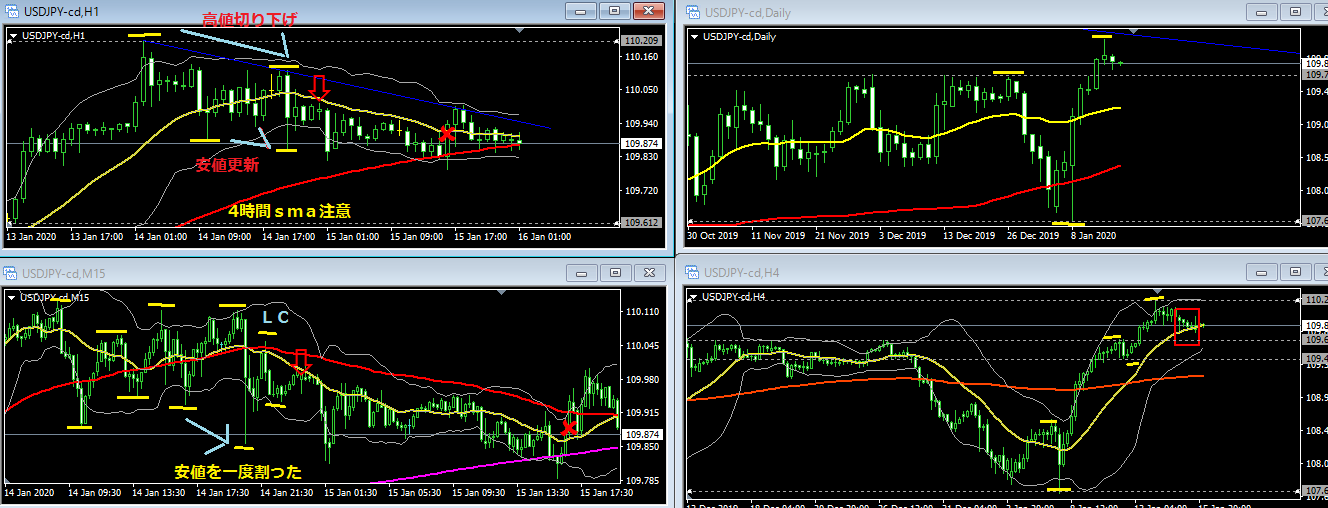The image size is (1328, 508).
Task: Click the 110.209 price label in H1 chart
Action: (x=640, y=41)
